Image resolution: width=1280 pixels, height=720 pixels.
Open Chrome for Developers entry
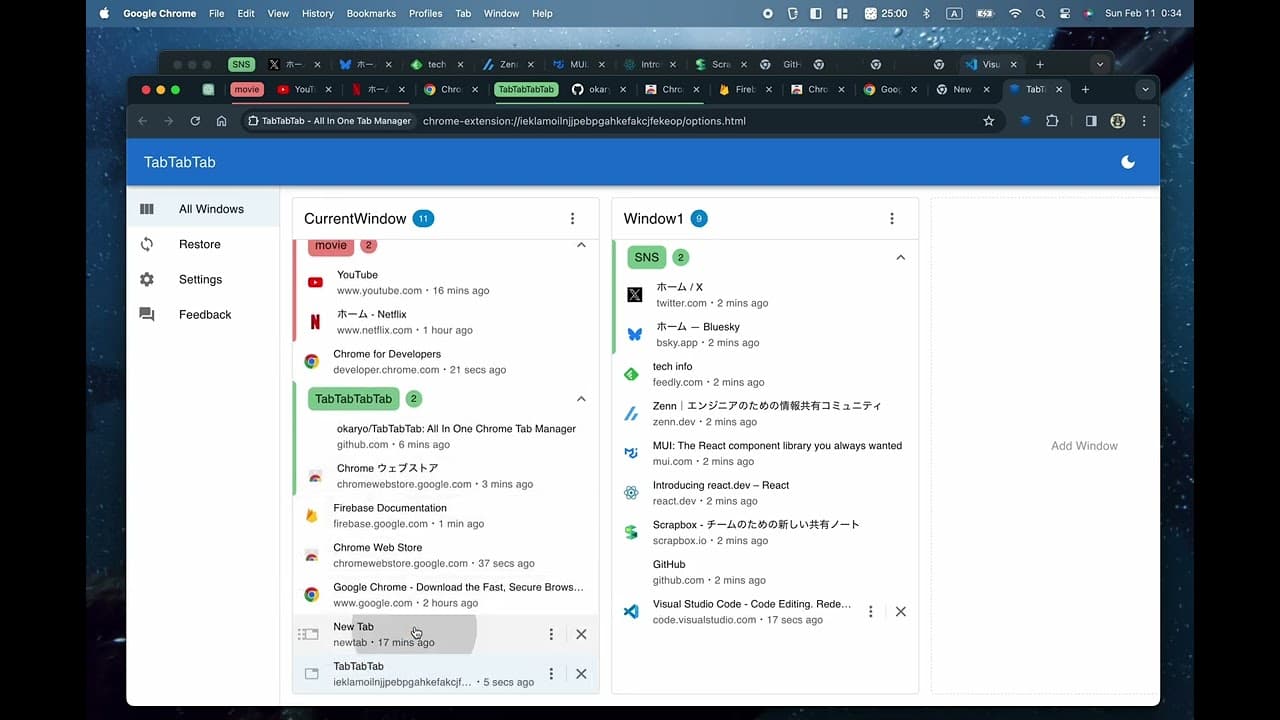coord(446,361)
